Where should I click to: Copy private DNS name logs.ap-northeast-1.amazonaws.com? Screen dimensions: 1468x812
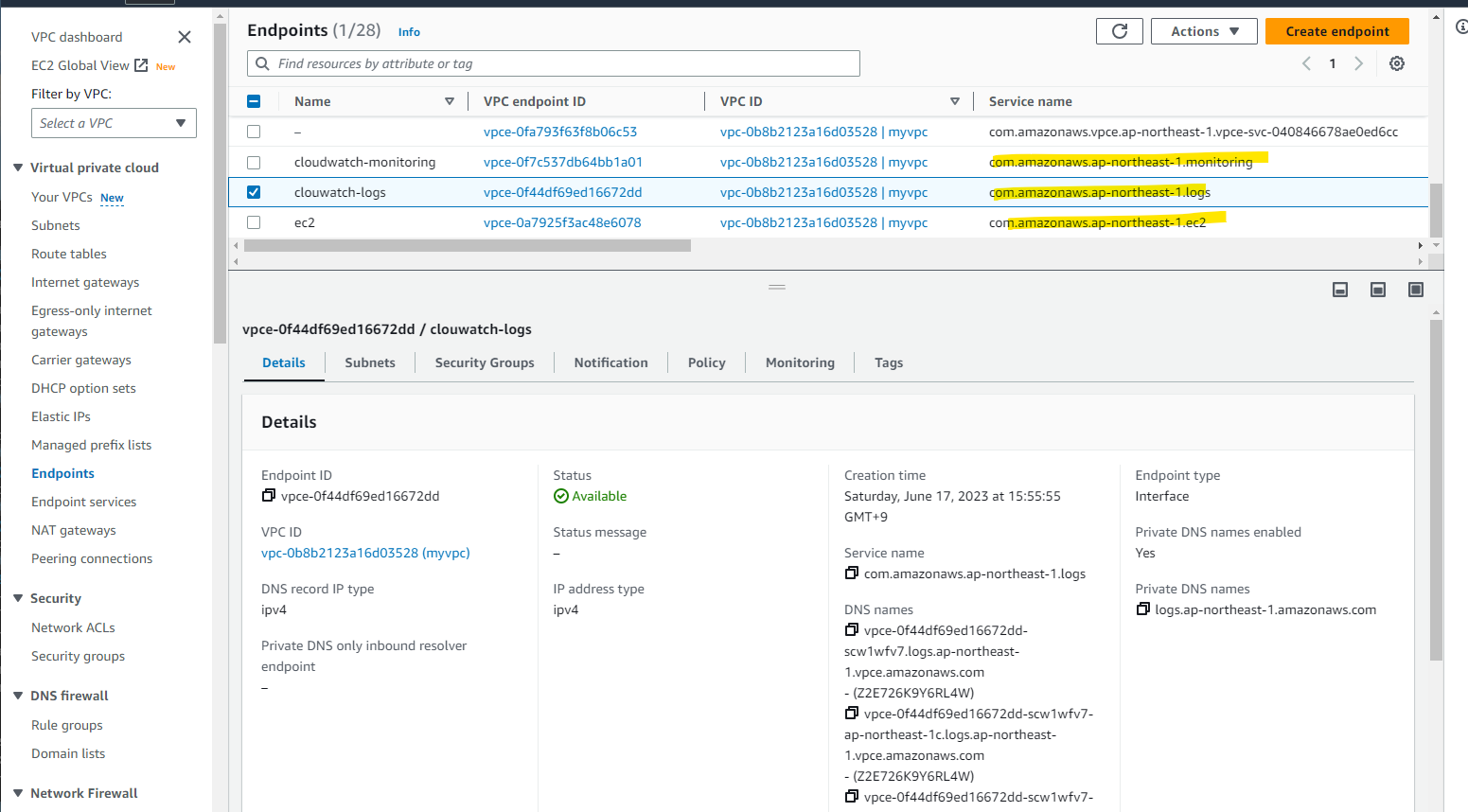click(x=1143, y=609)
